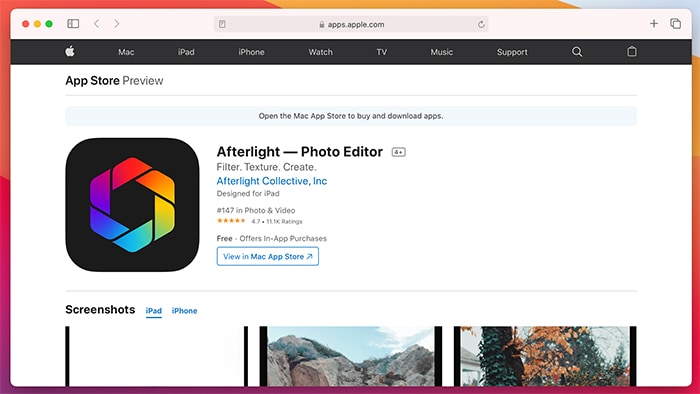Click 'Offers In-App Purchases' text
Viewport: 700px width, 394px height.
pos(283,239)
